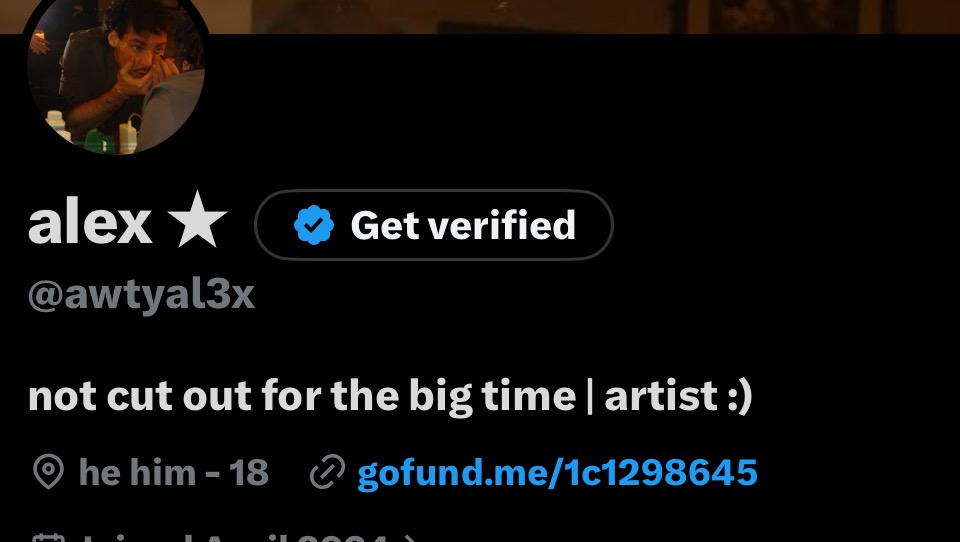
Task: Click the Get verified button
Action: click(x=433, y=225)
